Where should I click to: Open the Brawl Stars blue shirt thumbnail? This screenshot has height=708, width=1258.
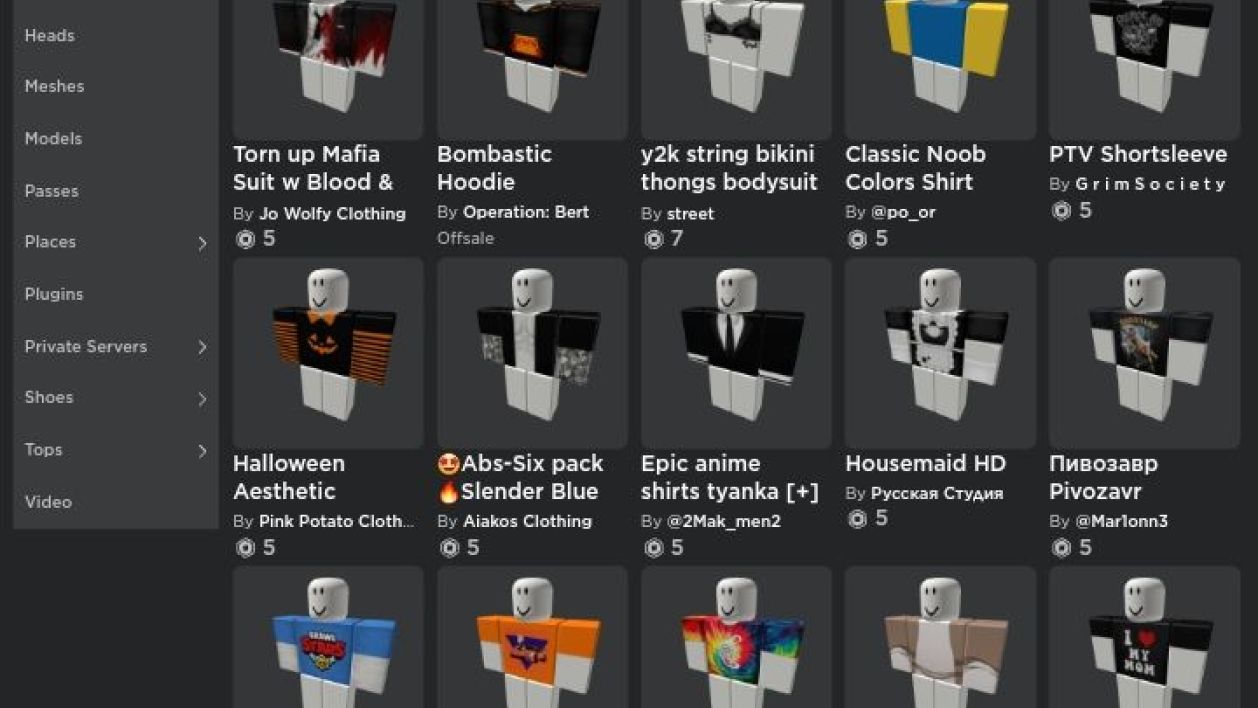(x=328, y=637)
